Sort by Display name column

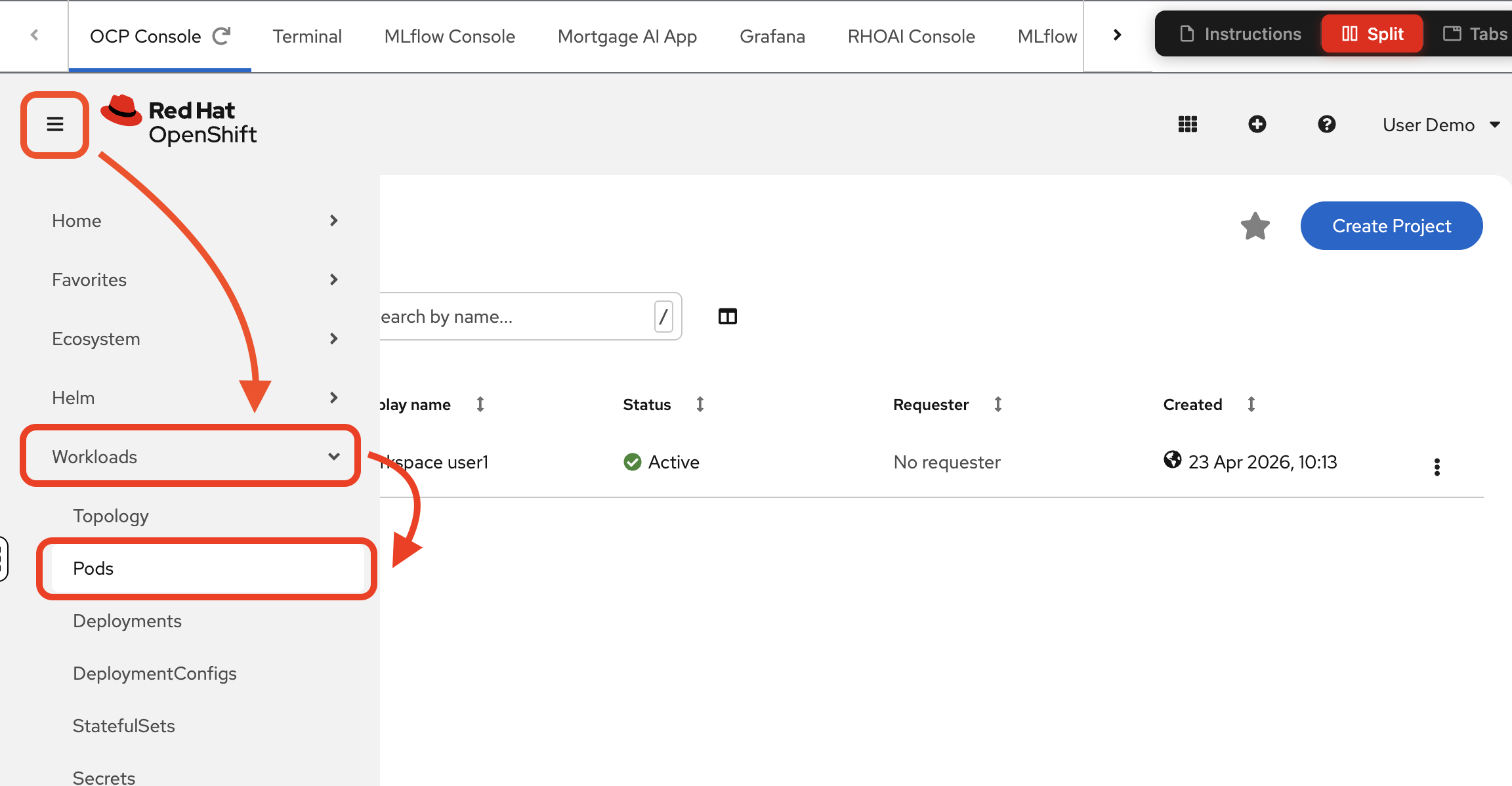(x=480, y=404)
